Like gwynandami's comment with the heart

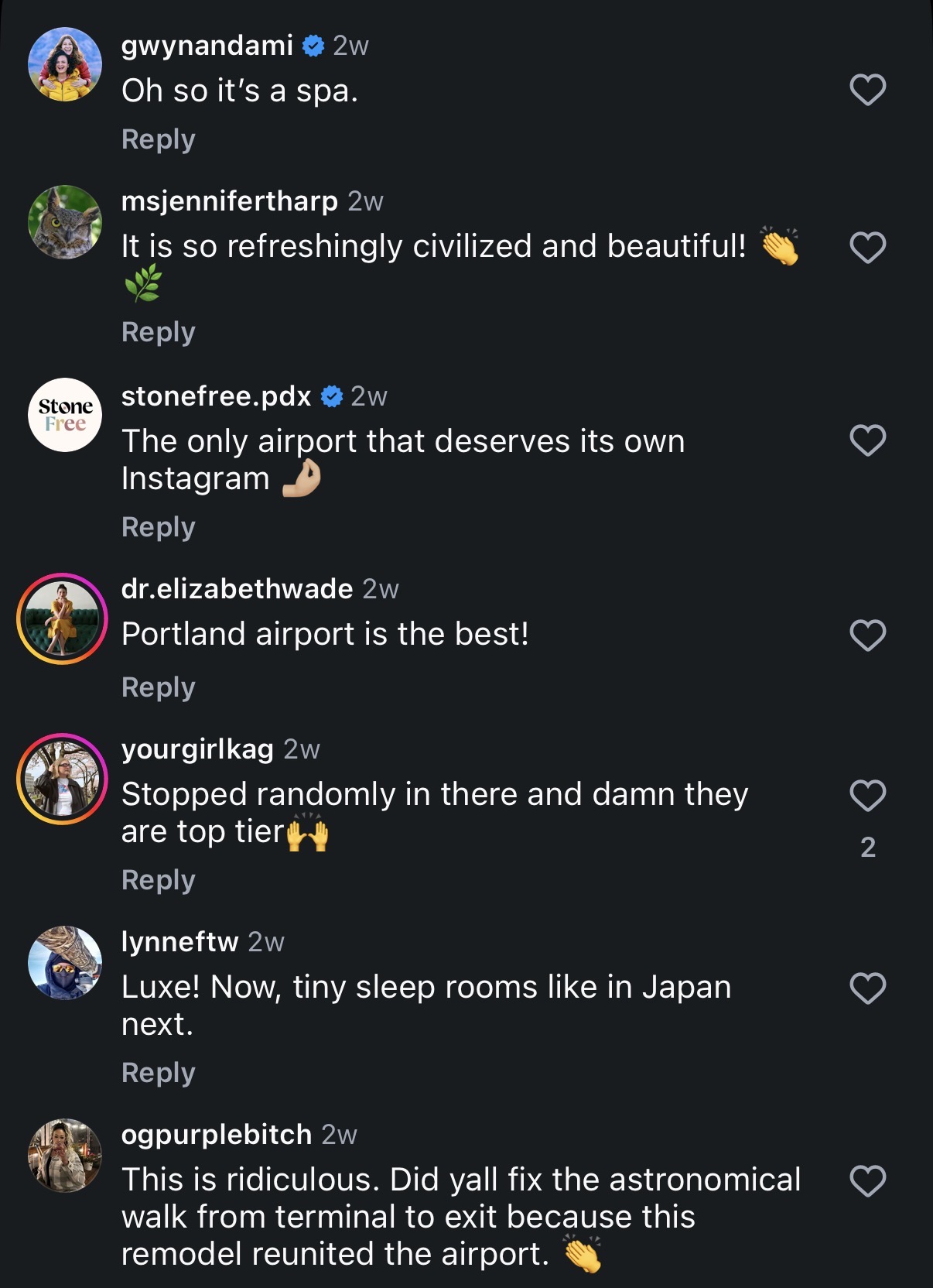coord(867,91)
